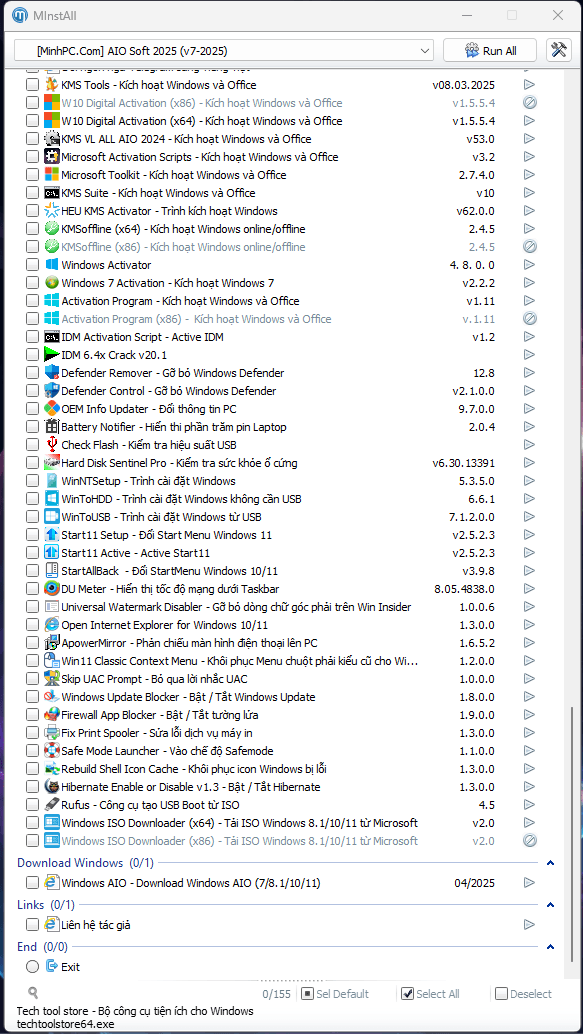Screen dimensions: 583x1034
Task: Check the WinToHDD checkbox
Action: pos(32,499)
